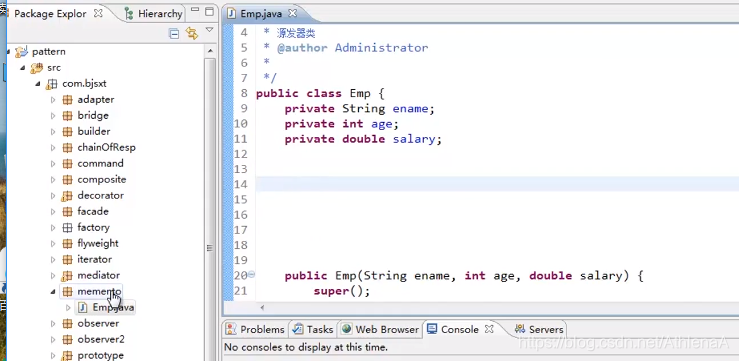Expand the observer2 package

(x=53, y=340)
